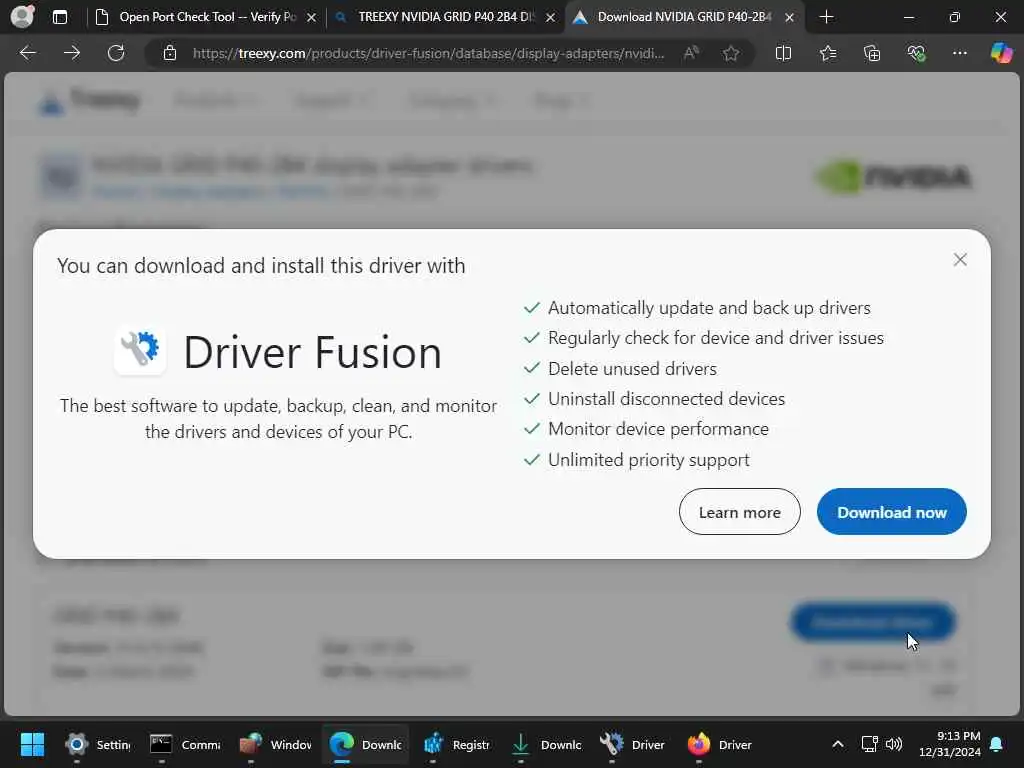Switch to Open Port Check Tool tab
The width and height of the screenshot is (1024, 768).
click(206, 17)
